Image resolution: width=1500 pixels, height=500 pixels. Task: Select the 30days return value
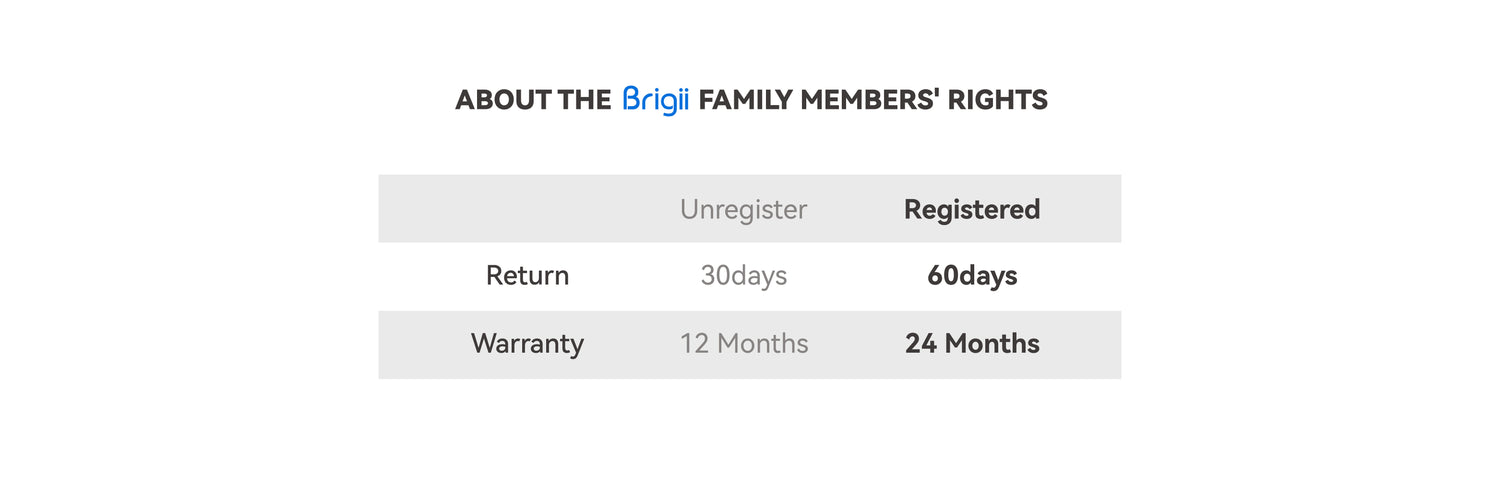point(743,276)
